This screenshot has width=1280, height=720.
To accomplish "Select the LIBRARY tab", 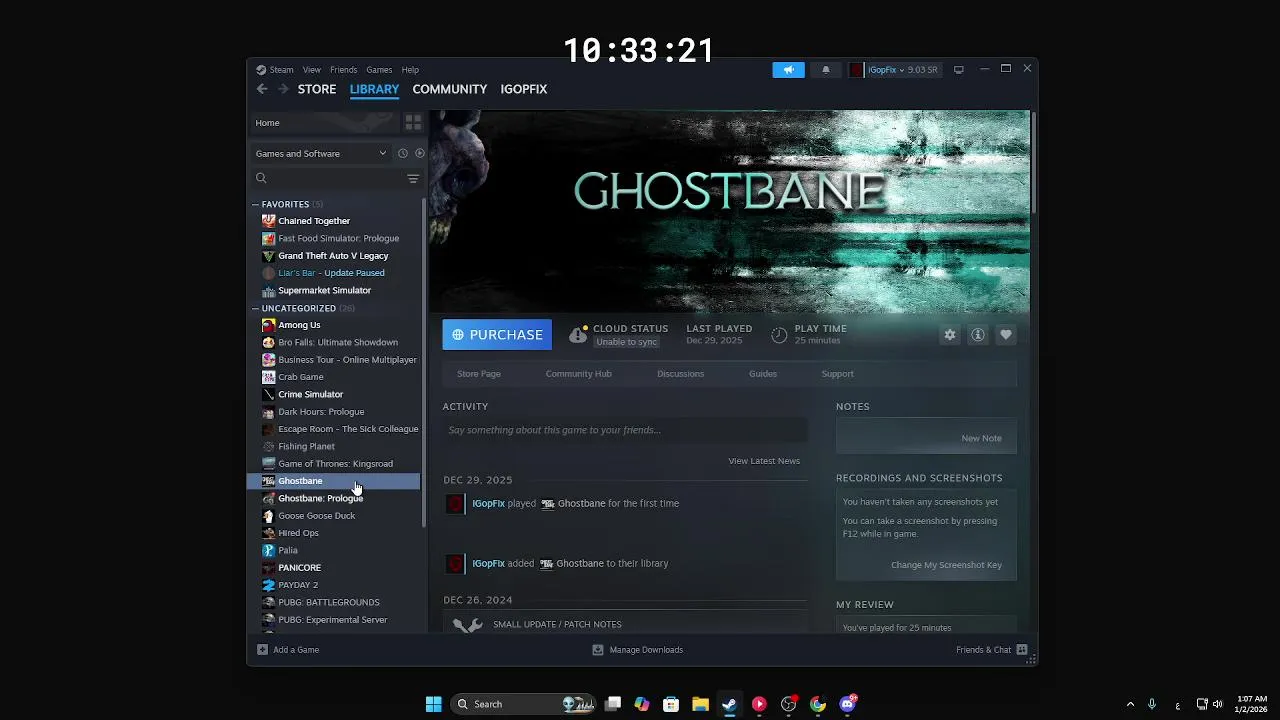I will [x=374, y=89].
